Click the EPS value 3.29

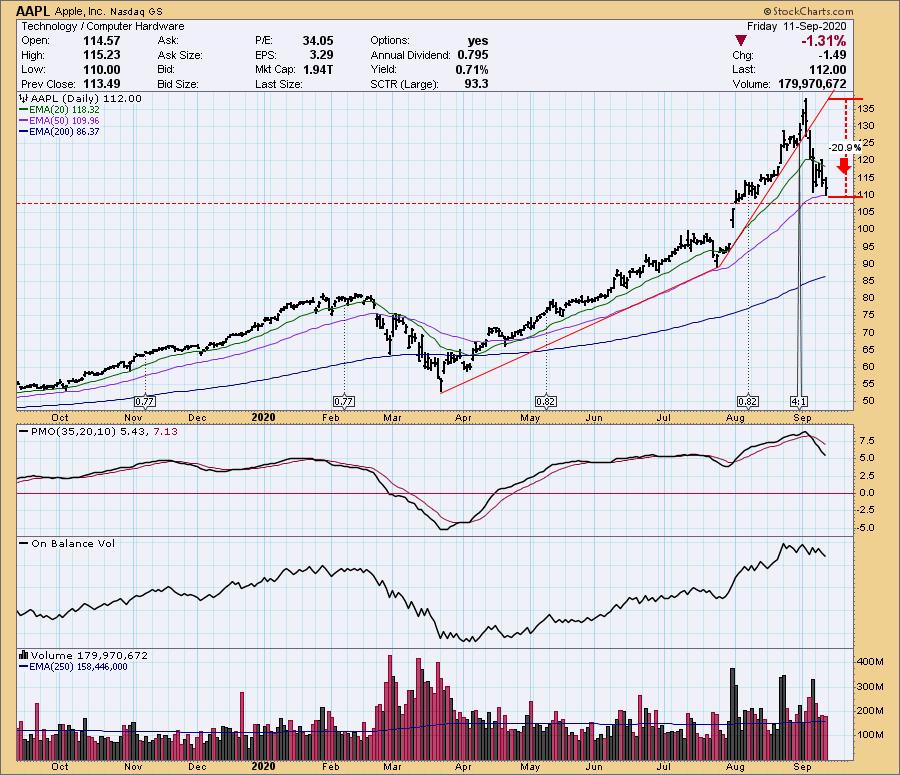pos(321,55)
